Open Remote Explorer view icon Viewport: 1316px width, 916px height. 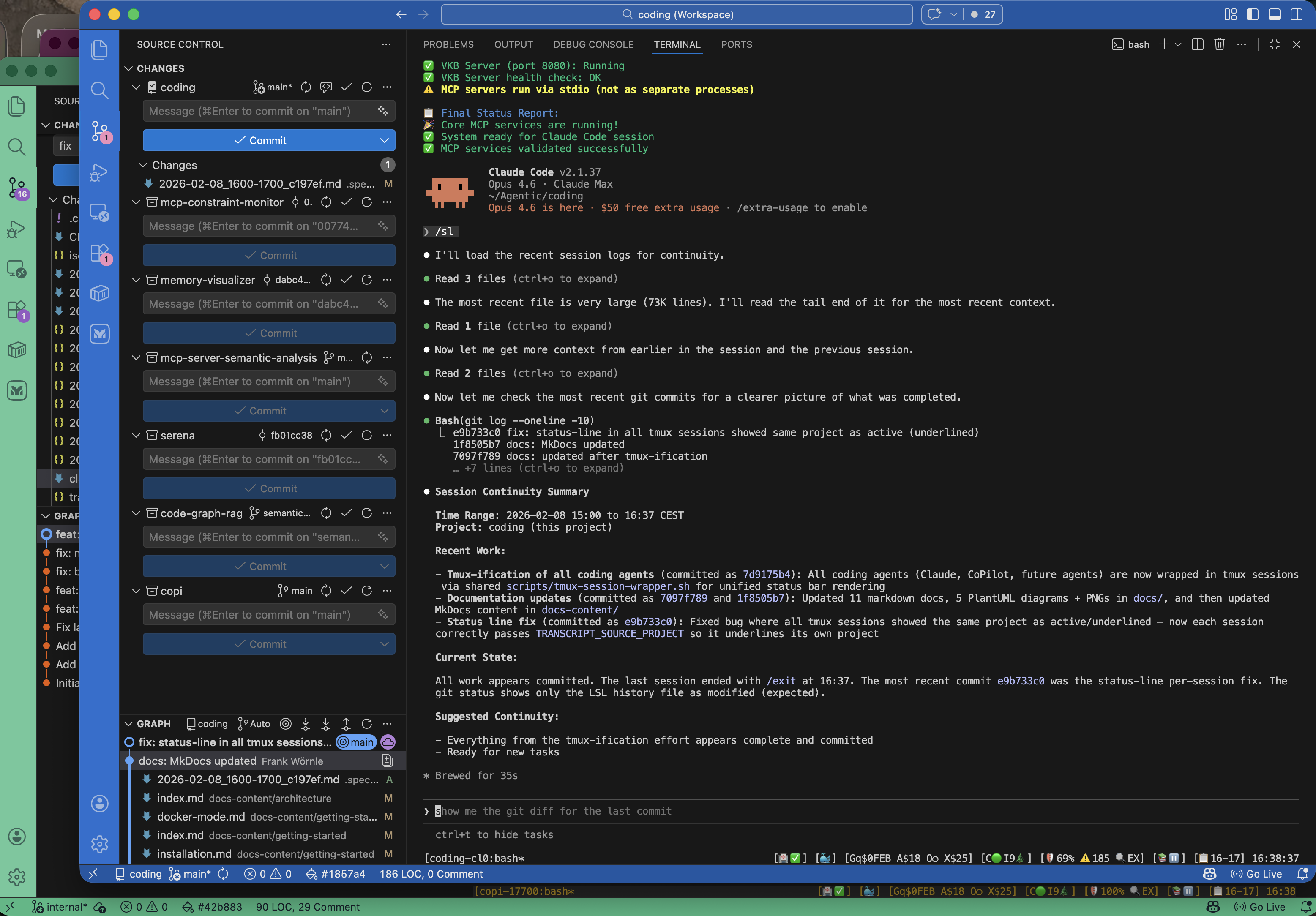(x=99, y=213)
